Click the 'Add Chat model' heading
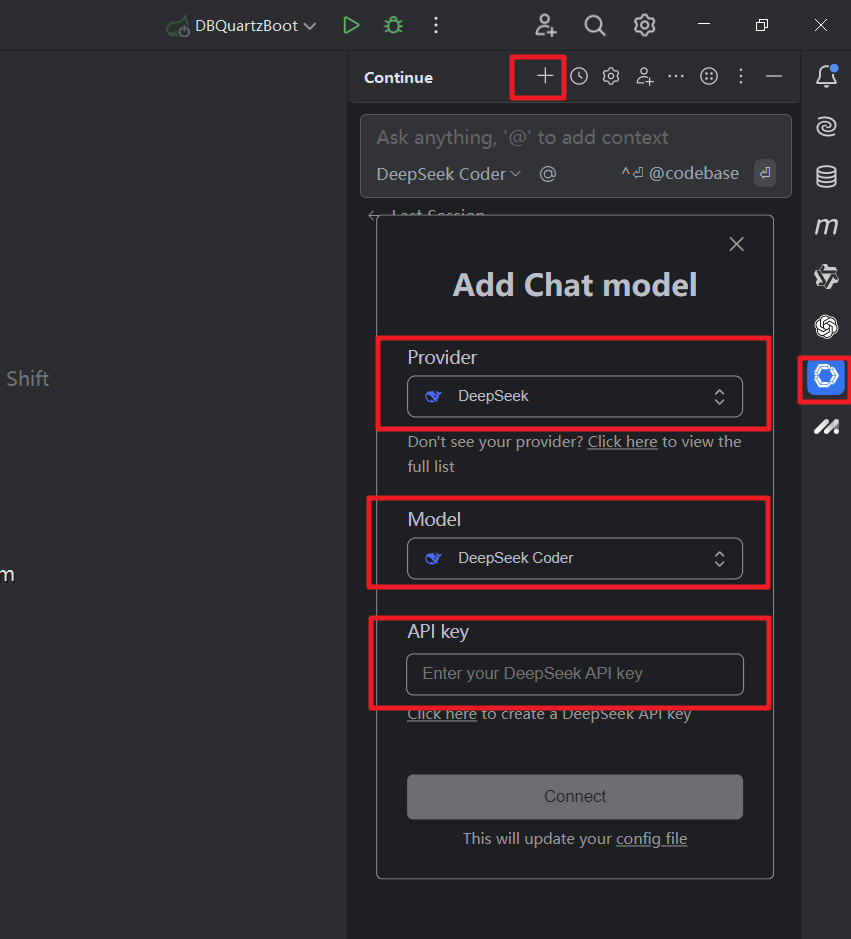851x939 pixels. [575, 285]
